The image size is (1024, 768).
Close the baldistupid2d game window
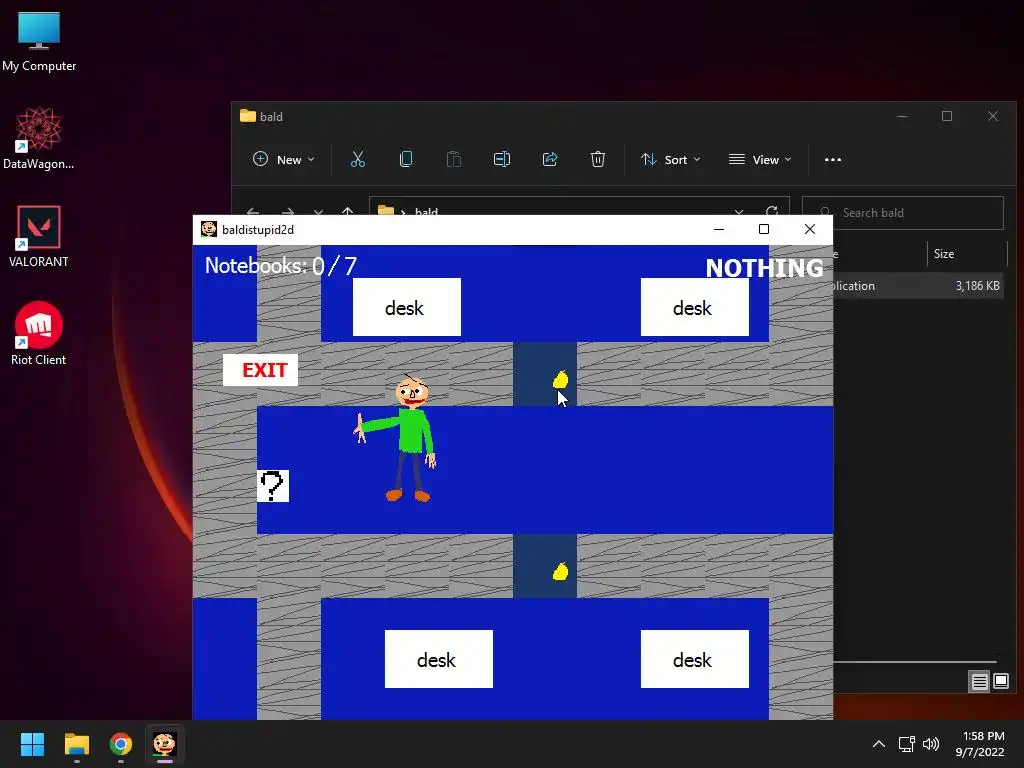810,229
